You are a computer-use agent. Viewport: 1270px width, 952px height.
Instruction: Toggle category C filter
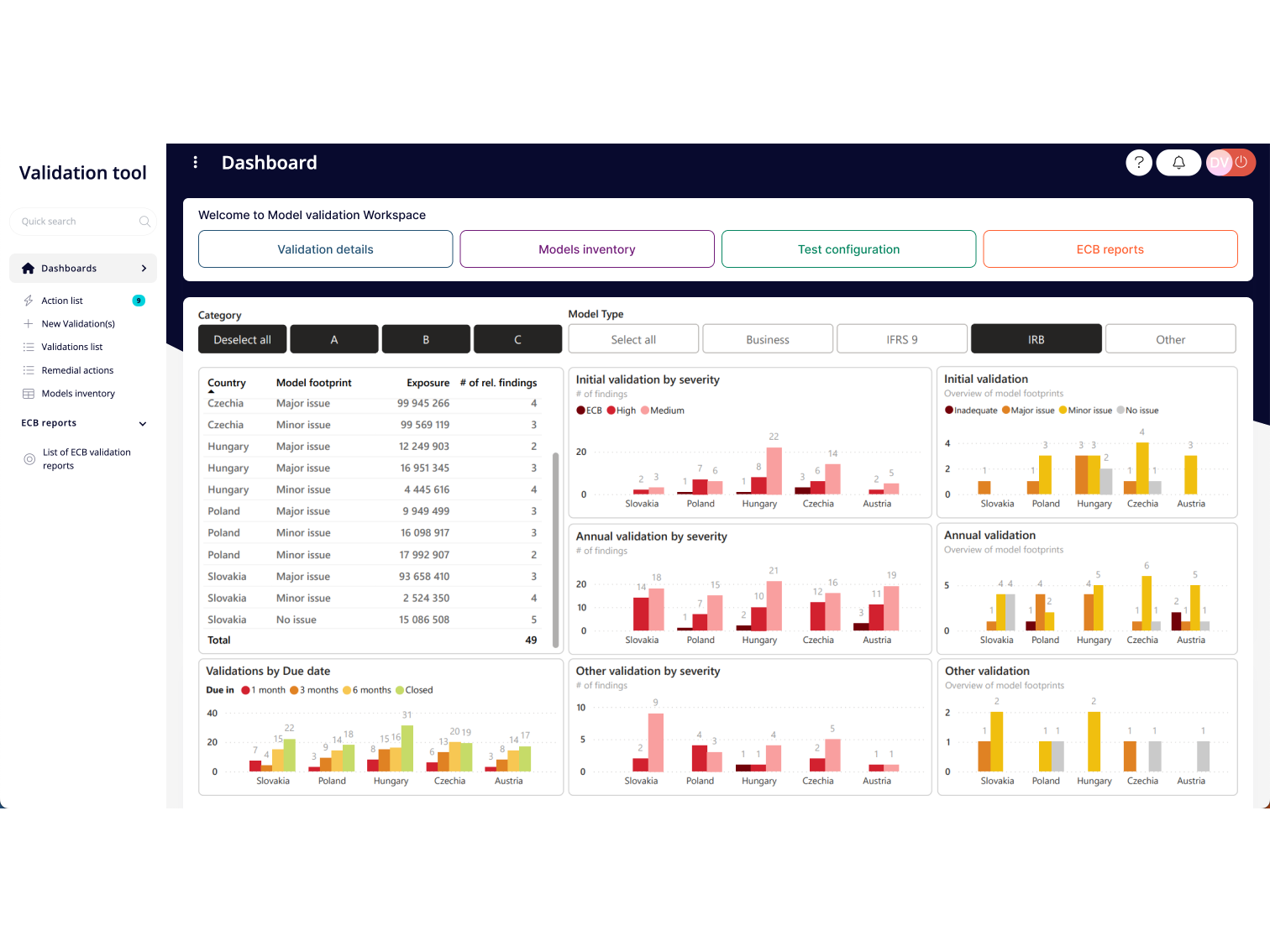pos(518,339)
